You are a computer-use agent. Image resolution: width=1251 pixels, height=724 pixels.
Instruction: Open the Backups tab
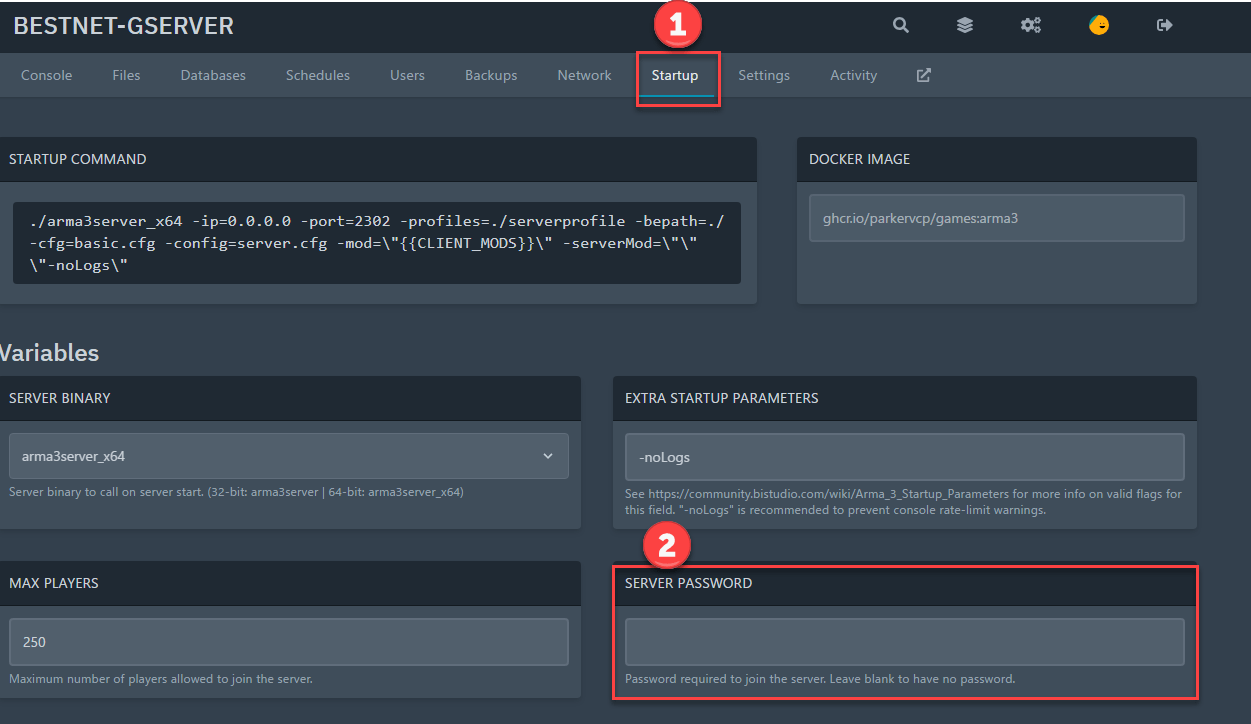tap(491, 75)
